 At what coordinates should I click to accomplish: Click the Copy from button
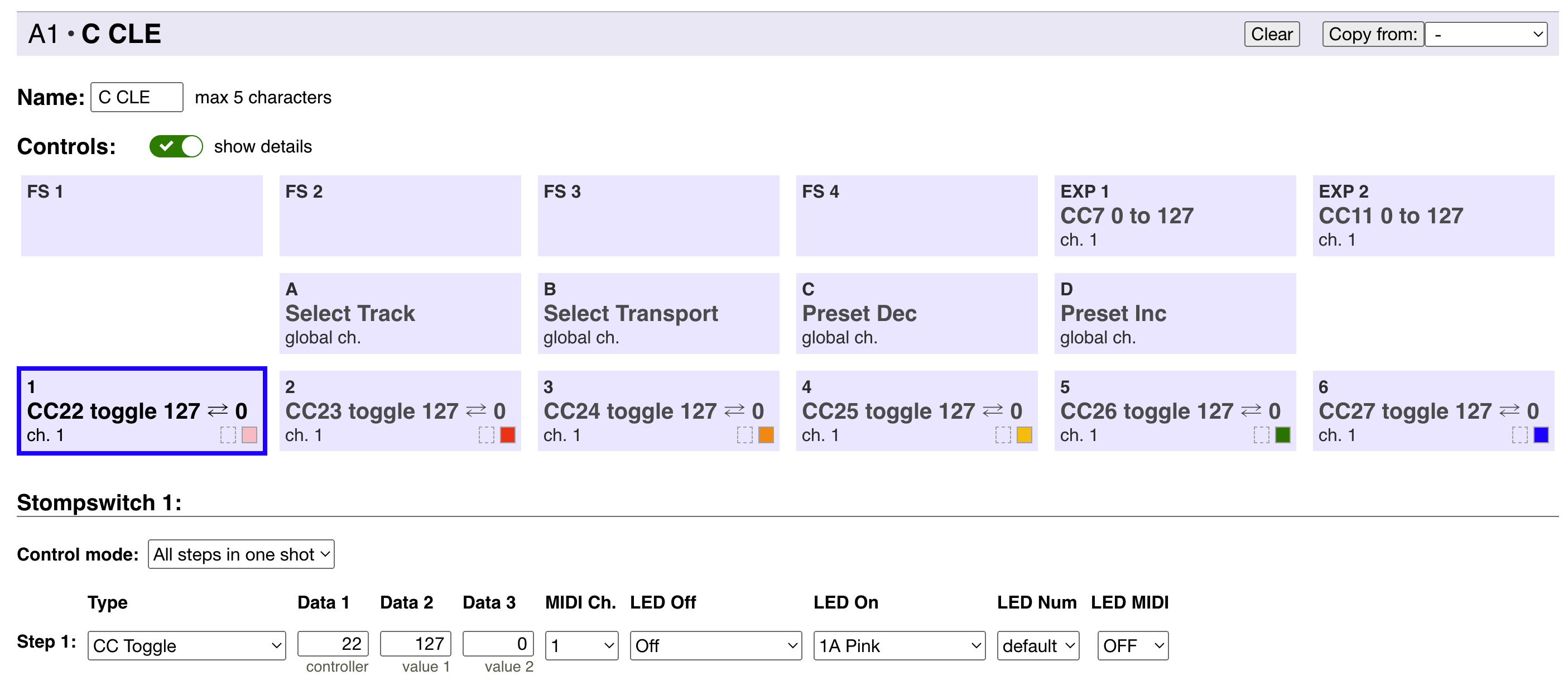point(1373,34)
